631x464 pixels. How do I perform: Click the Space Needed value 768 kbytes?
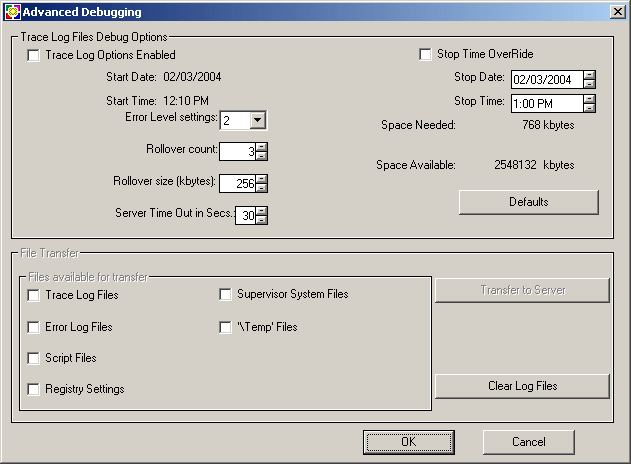[x=548, y=125]
